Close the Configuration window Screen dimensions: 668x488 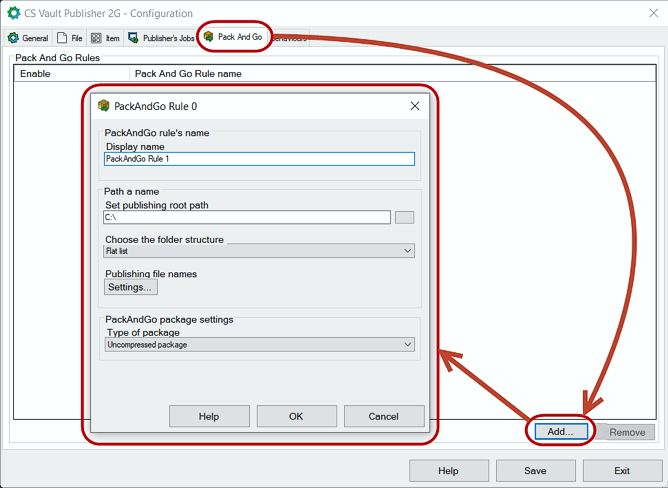pos(654,13)
